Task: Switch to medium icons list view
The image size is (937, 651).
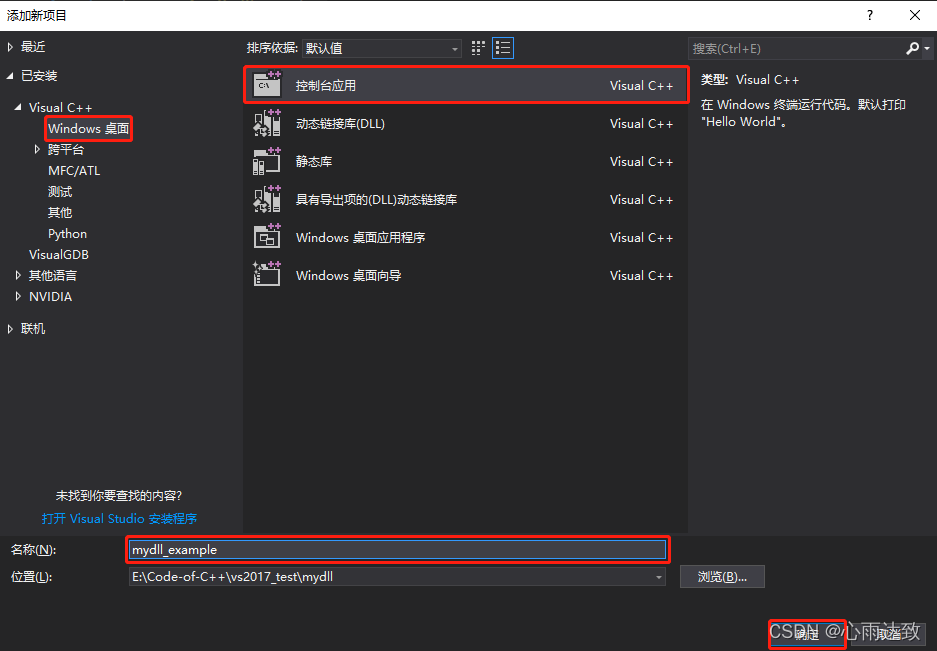Action: (503, 48)
